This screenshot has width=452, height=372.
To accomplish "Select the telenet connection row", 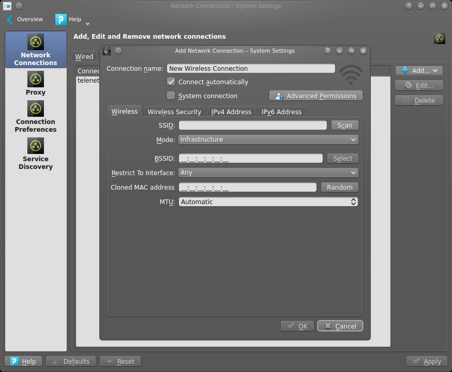I will click(88, 80).
